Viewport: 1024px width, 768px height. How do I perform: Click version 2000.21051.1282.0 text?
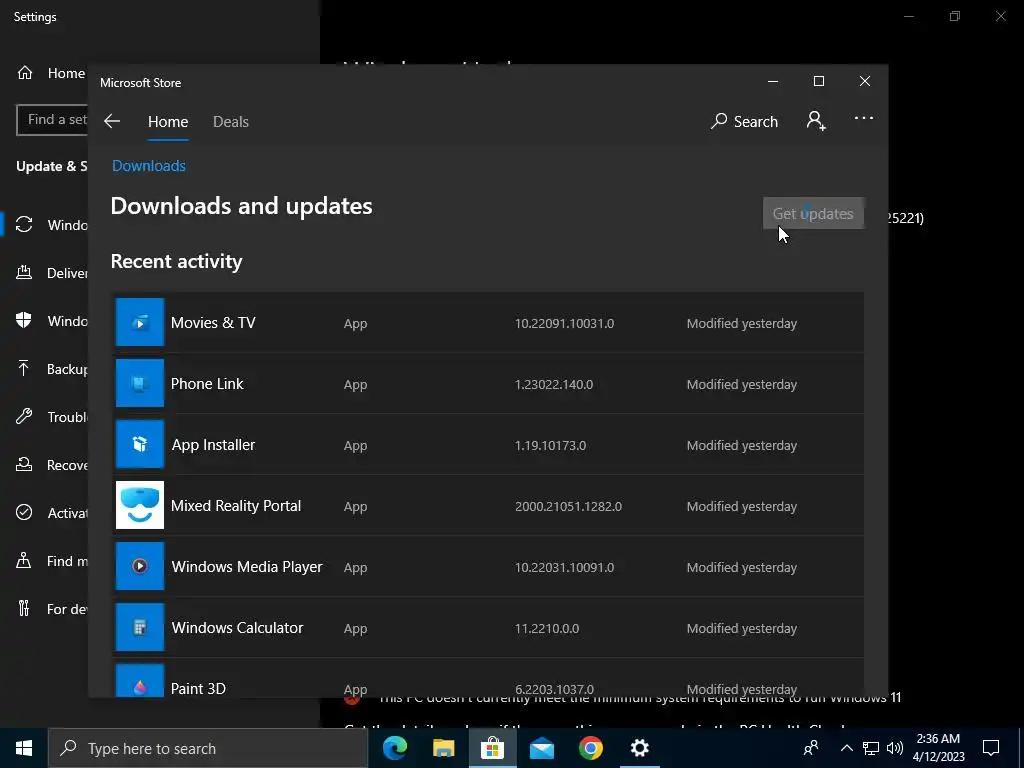pos(568,506)
